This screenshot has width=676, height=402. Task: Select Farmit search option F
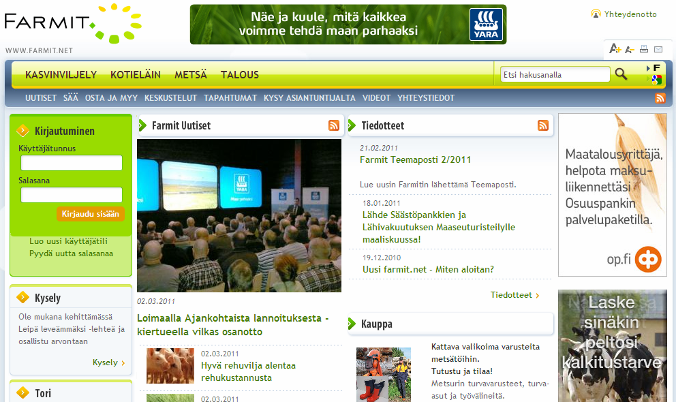click(x=654, y=68)
